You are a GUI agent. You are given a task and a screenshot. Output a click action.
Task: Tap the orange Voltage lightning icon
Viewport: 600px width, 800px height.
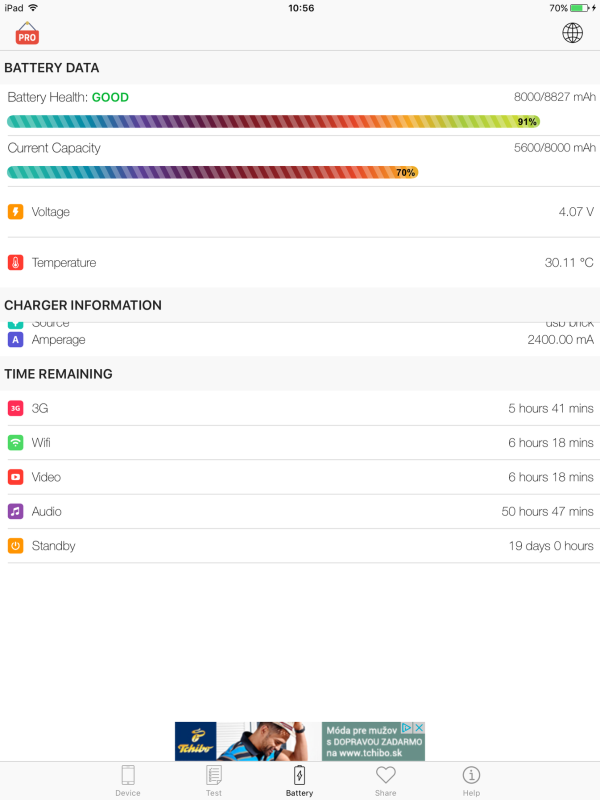click(x=15, y=212)
